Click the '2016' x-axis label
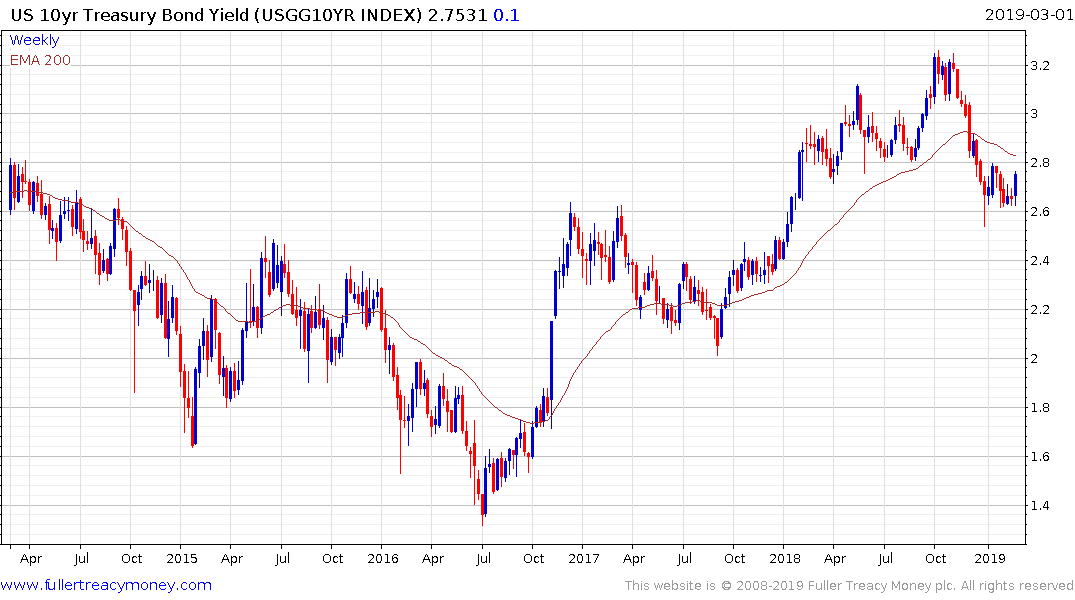 point(383,559)
